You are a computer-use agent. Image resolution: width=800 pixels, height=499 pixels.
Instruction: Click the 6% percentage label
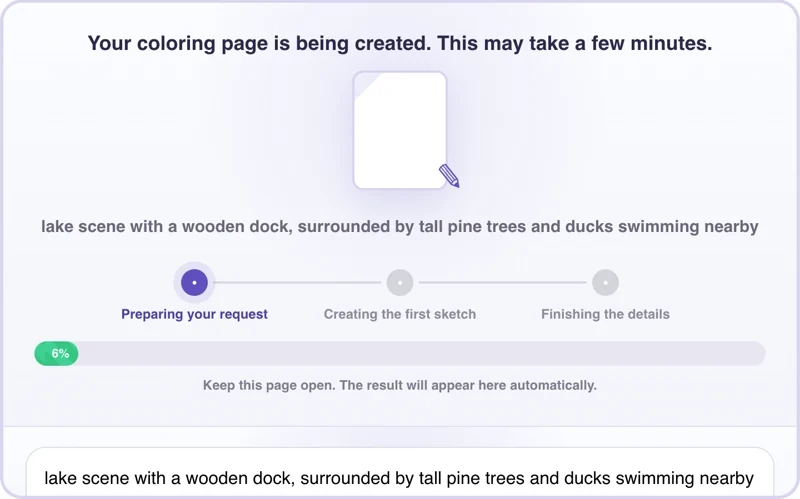(60, 354)
